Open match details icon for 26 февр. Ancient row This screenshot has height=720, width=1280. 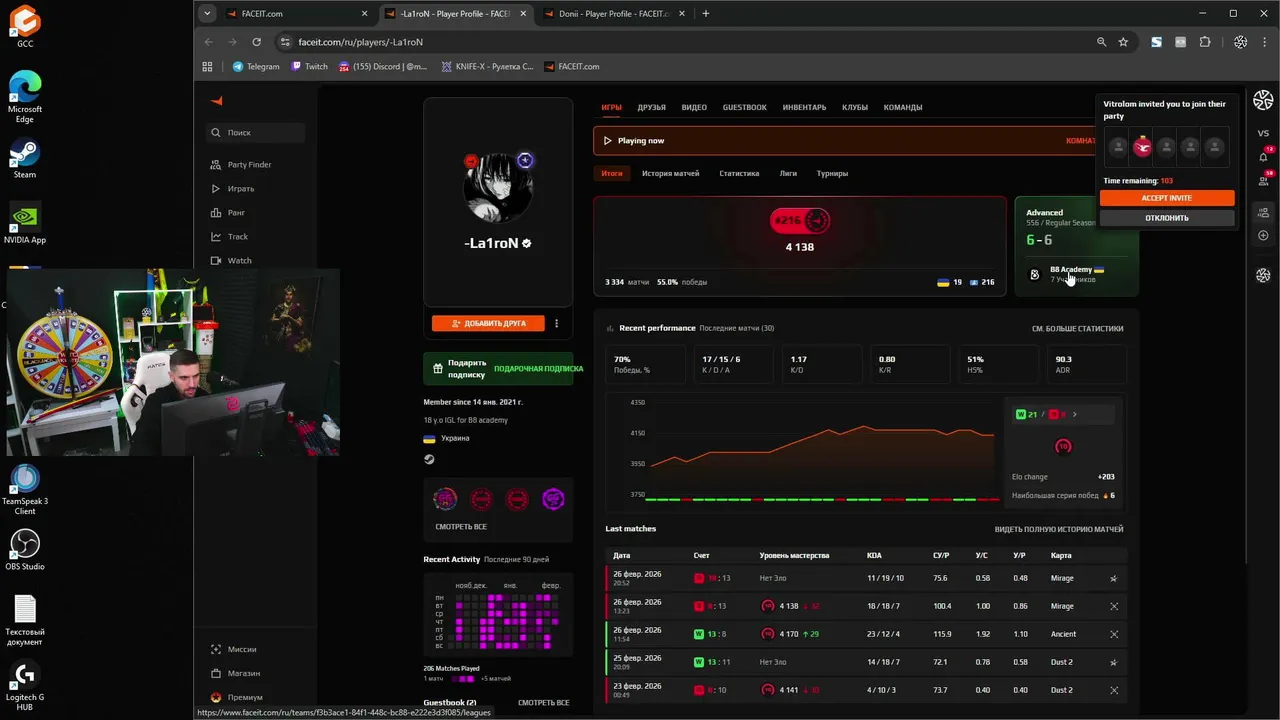tap(1114, 634)
